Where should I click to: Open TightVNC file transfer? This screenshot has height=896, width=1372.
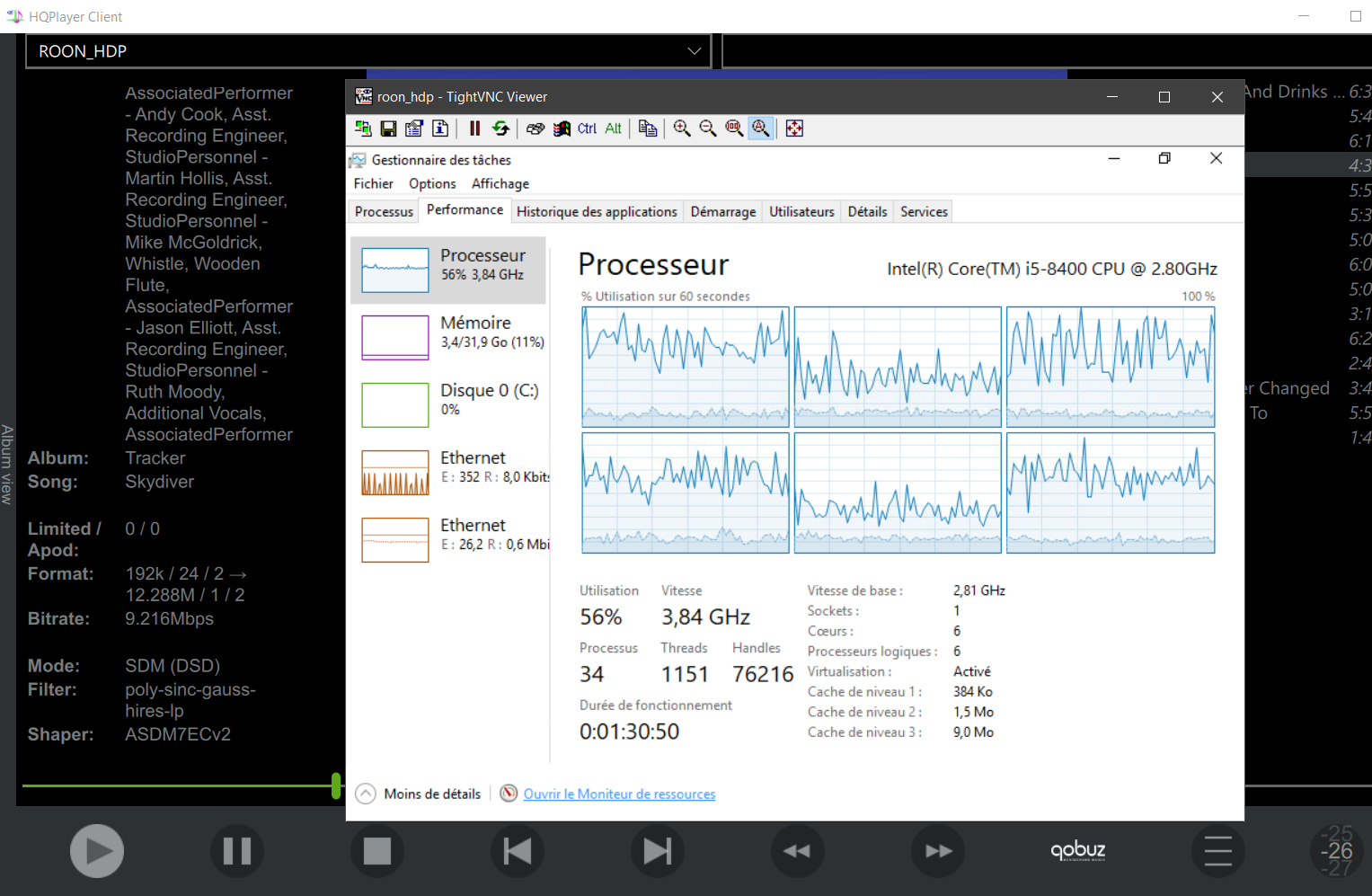click(648, 129)
